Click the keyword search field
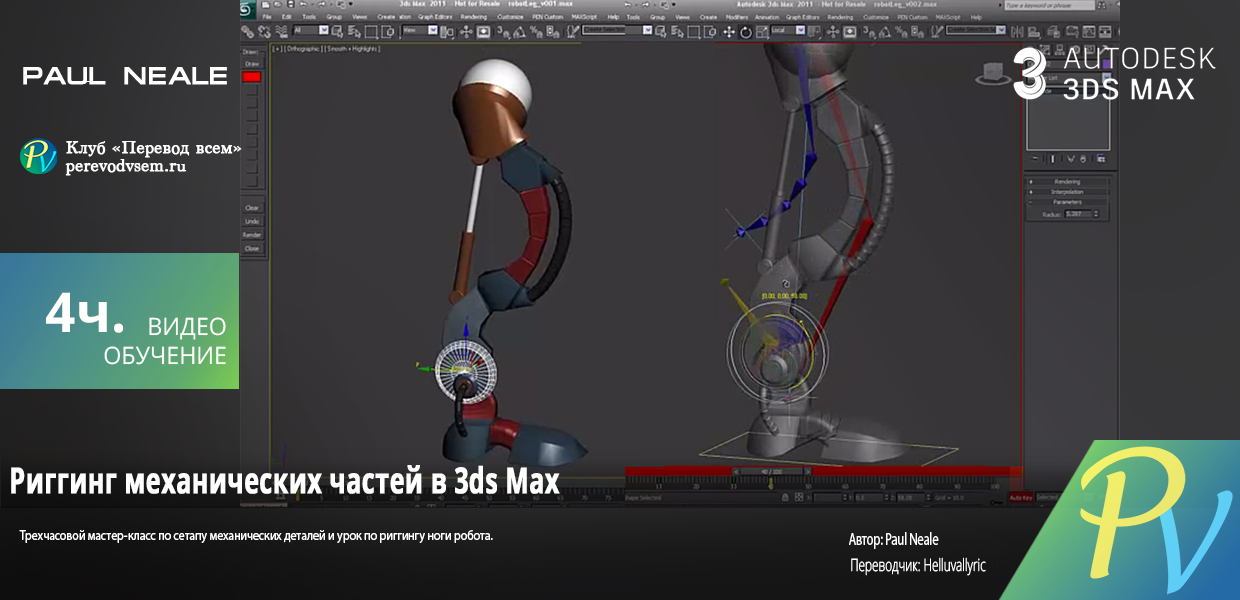Image resolution: width=1240 pixels, height=600 pixels. (1050, 6)
